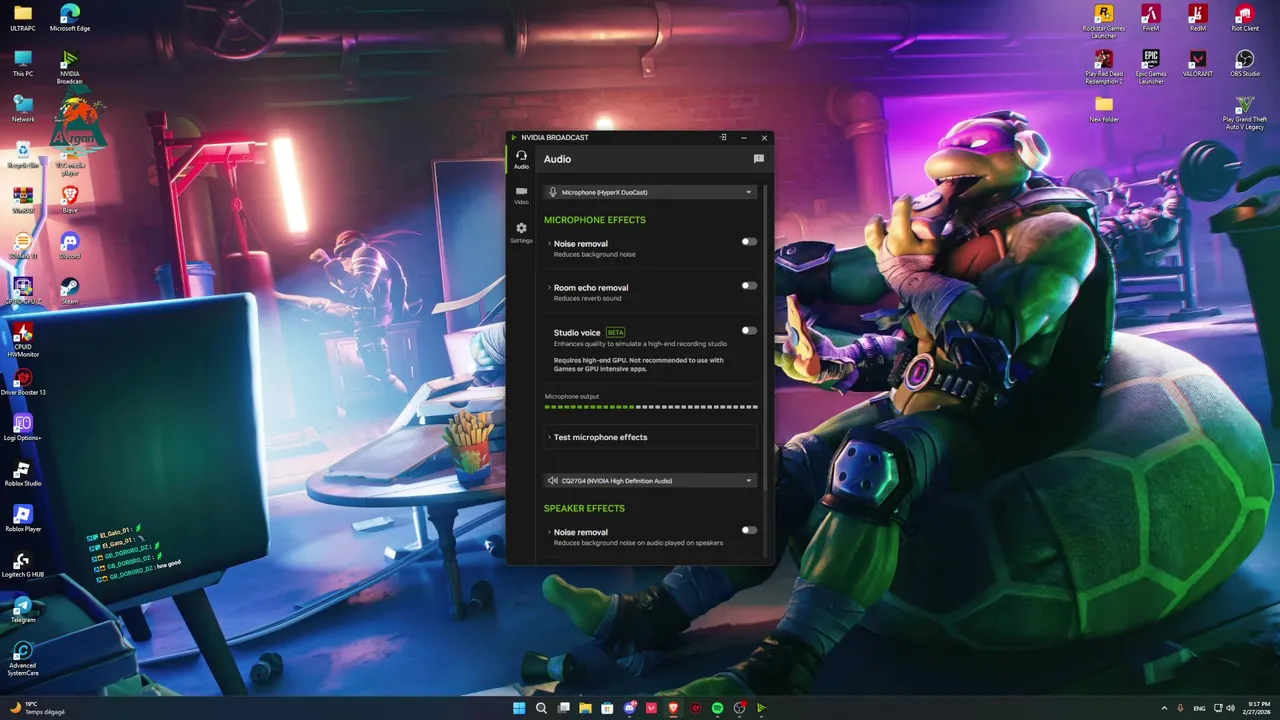Select RedM desktop shortcut
The height and width of the screenshot is (720, 1280).
coord(1198,18)
